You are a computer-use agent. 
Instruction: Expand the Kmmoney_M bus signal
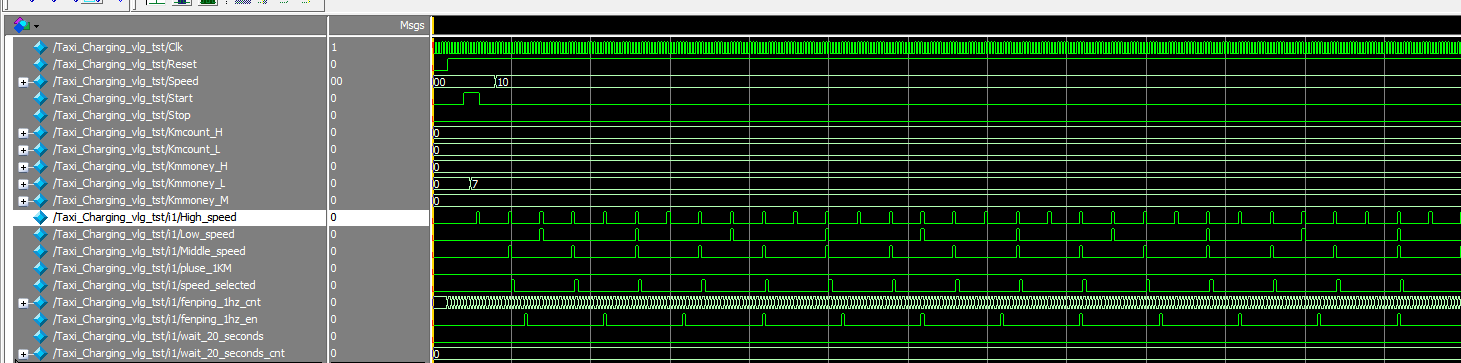(23, 201)
